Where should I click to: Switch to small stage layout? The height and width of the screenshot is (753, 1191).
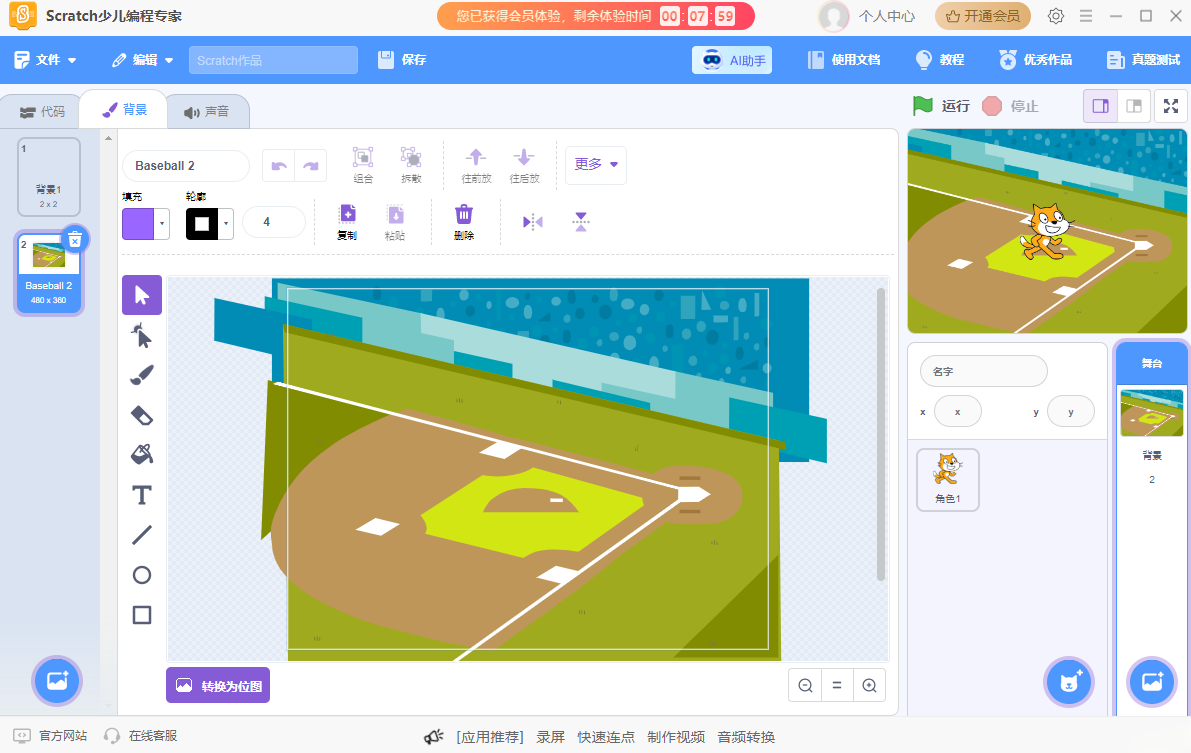1101,106
